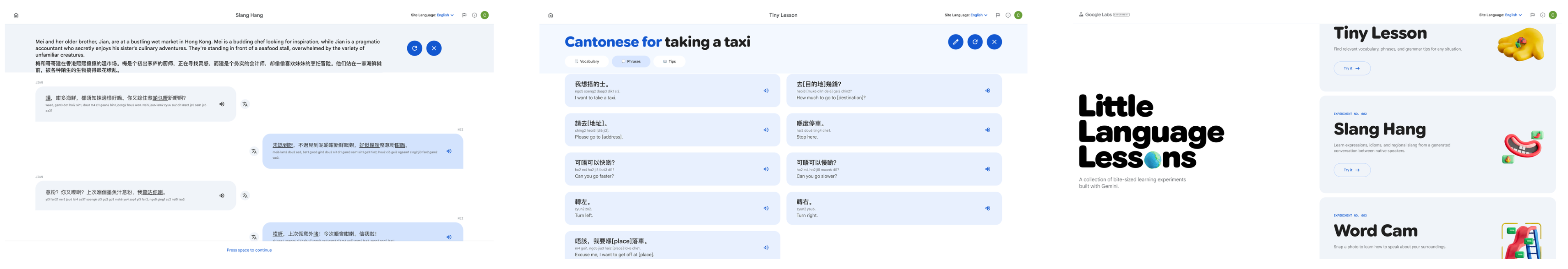Image resolution: width=1568 pixels, height=269 pixels.
Task: Toggle translation for Jian's second message
Action: pos(245,196)
